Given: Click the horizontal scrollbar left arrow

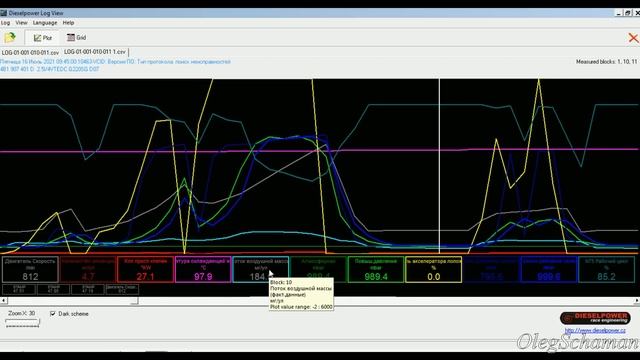Looking at the screenshot, I should (x=3, y=301).
